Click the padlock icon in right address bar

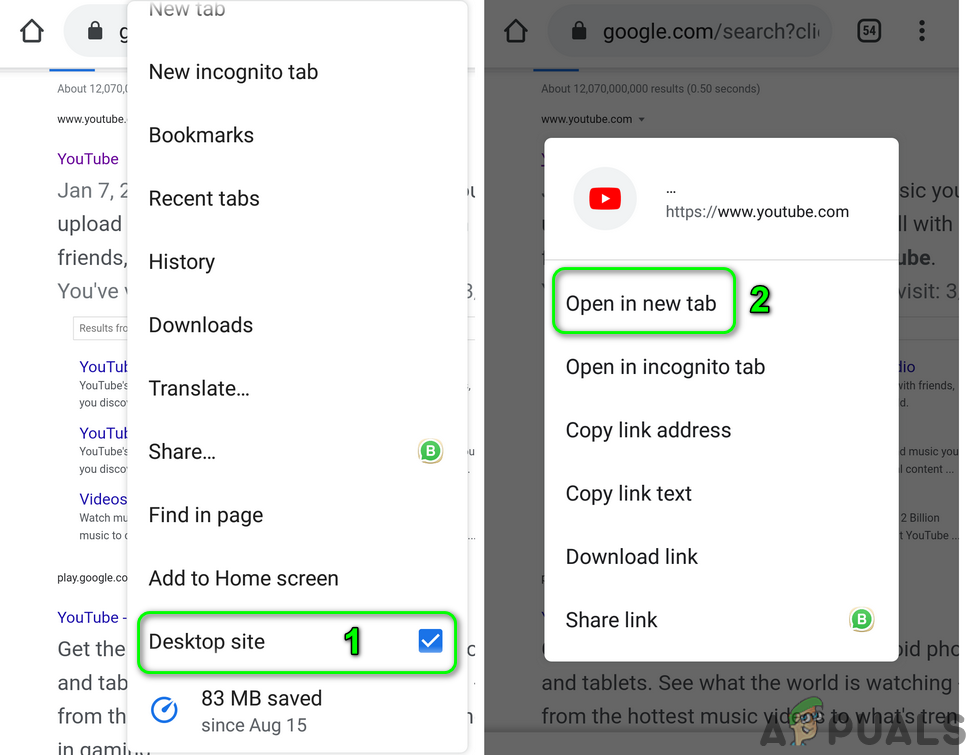pos(579,30)
